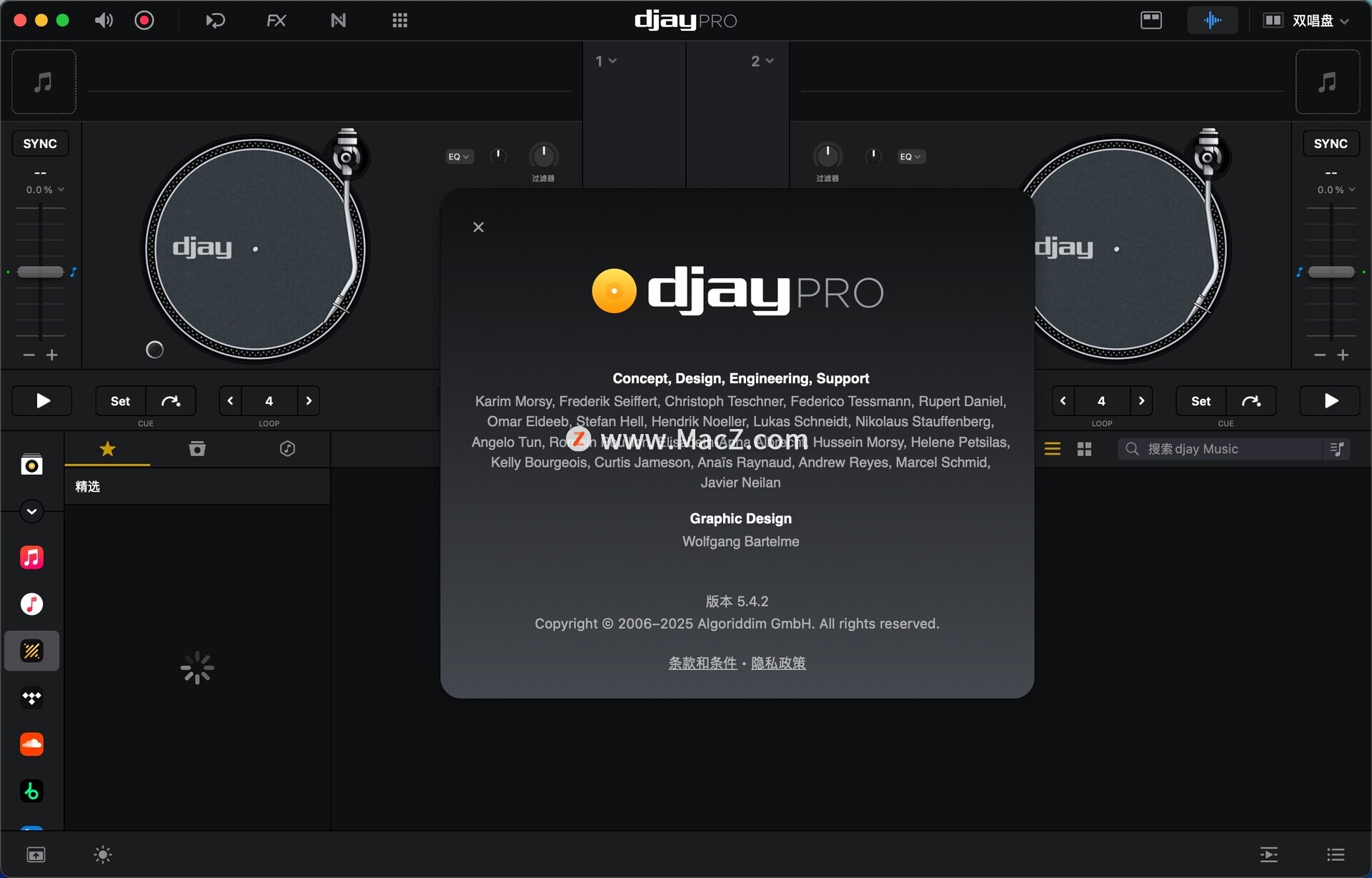Click the right deck 过滤器 filter knob
Screen dimensions: 1372x878
(827, 155)
